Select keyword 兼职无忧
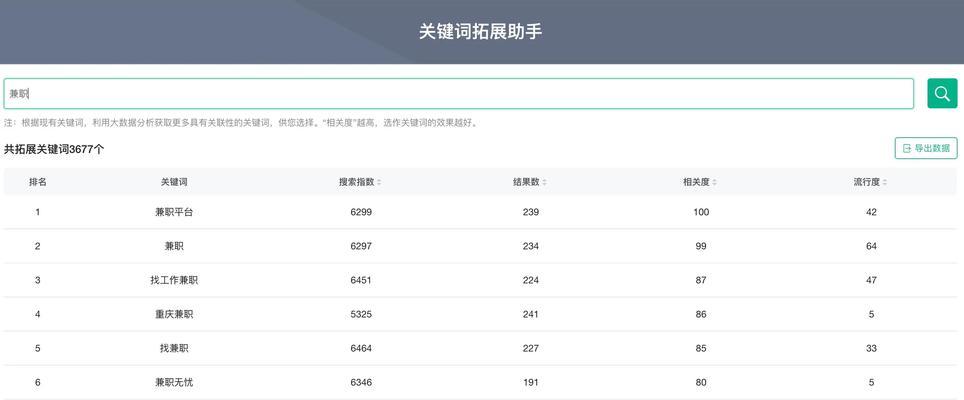This screenshot has width=964, height=400. (174, 382)
